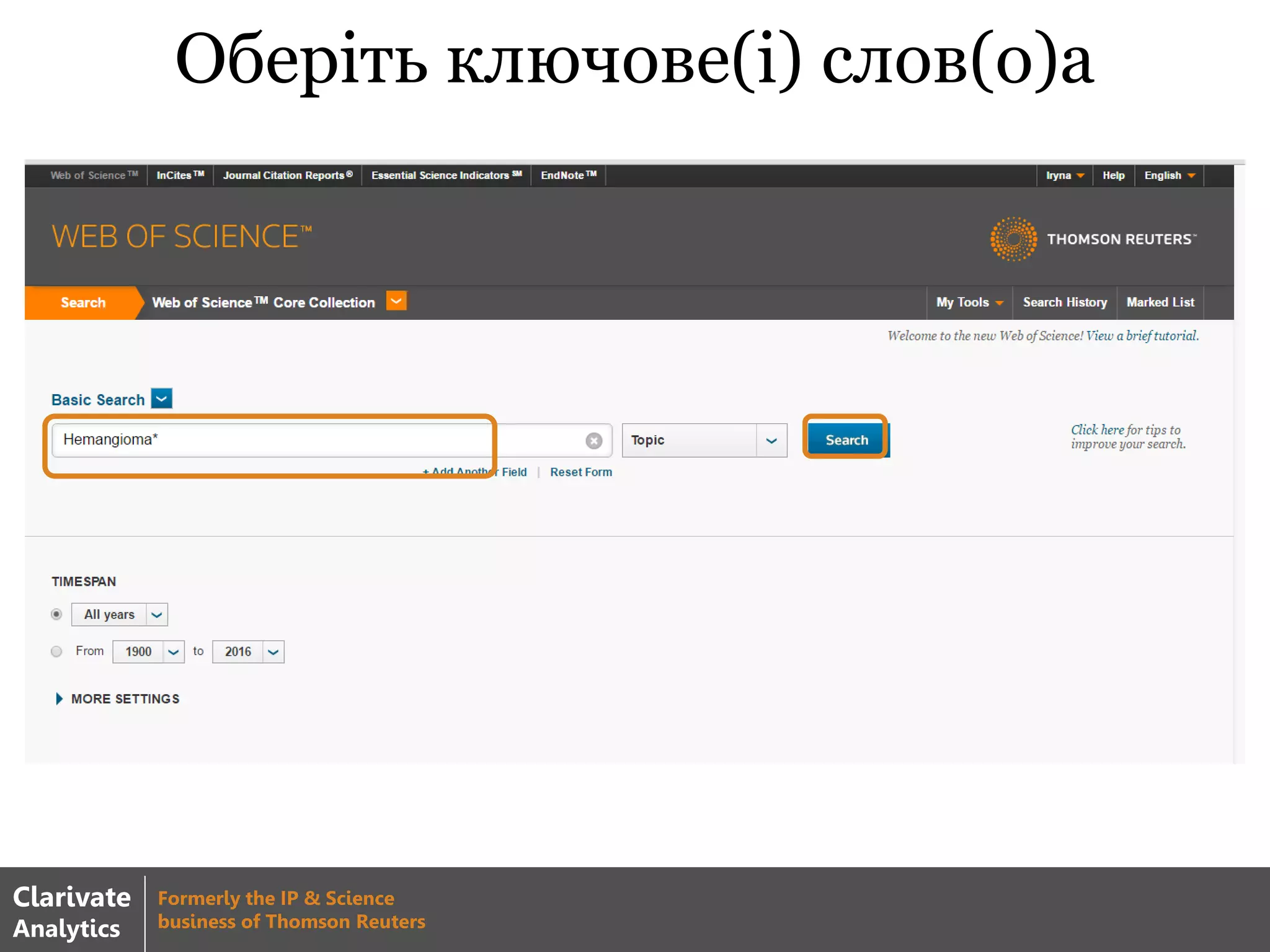
Task: Click Reset Form link
Action: tap(581, 472)
